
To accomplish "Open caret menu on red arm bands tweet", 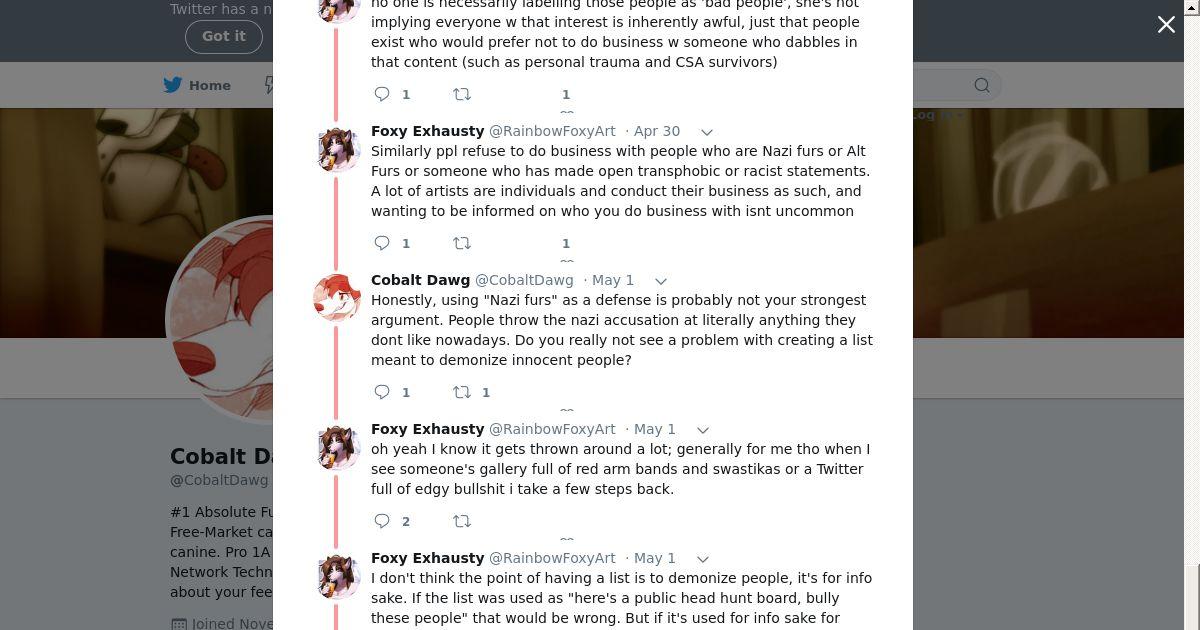I will point(702,430).
